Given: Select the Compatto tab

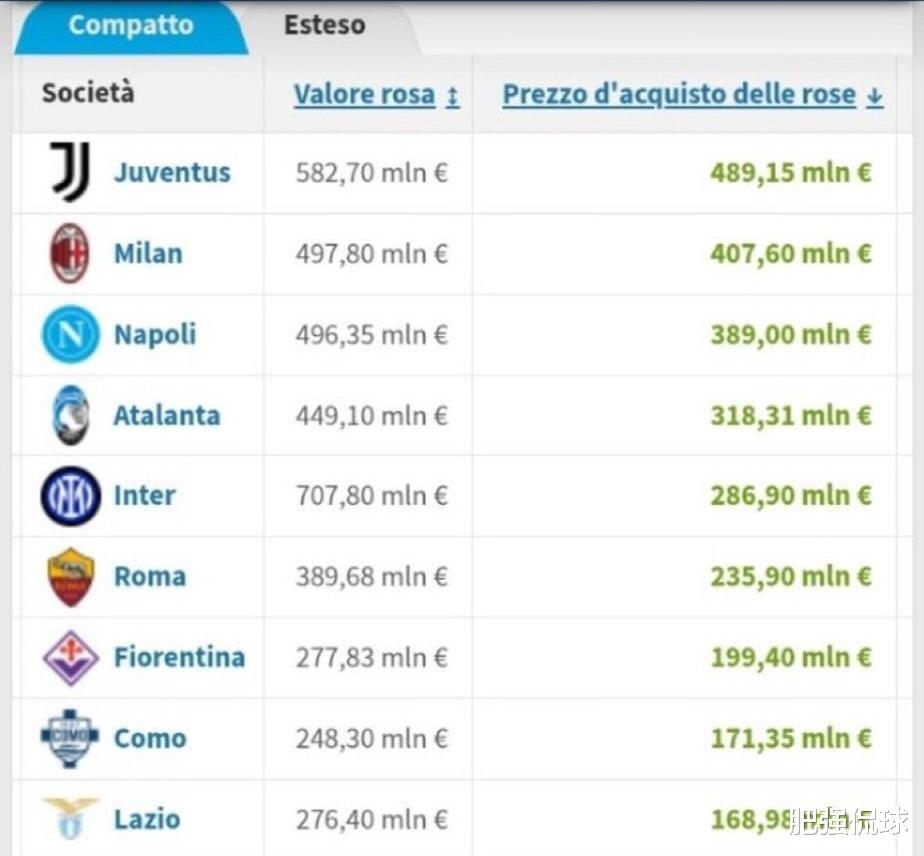Looking at the screenshot, I should pyautogui.click(x=131, y=25).
